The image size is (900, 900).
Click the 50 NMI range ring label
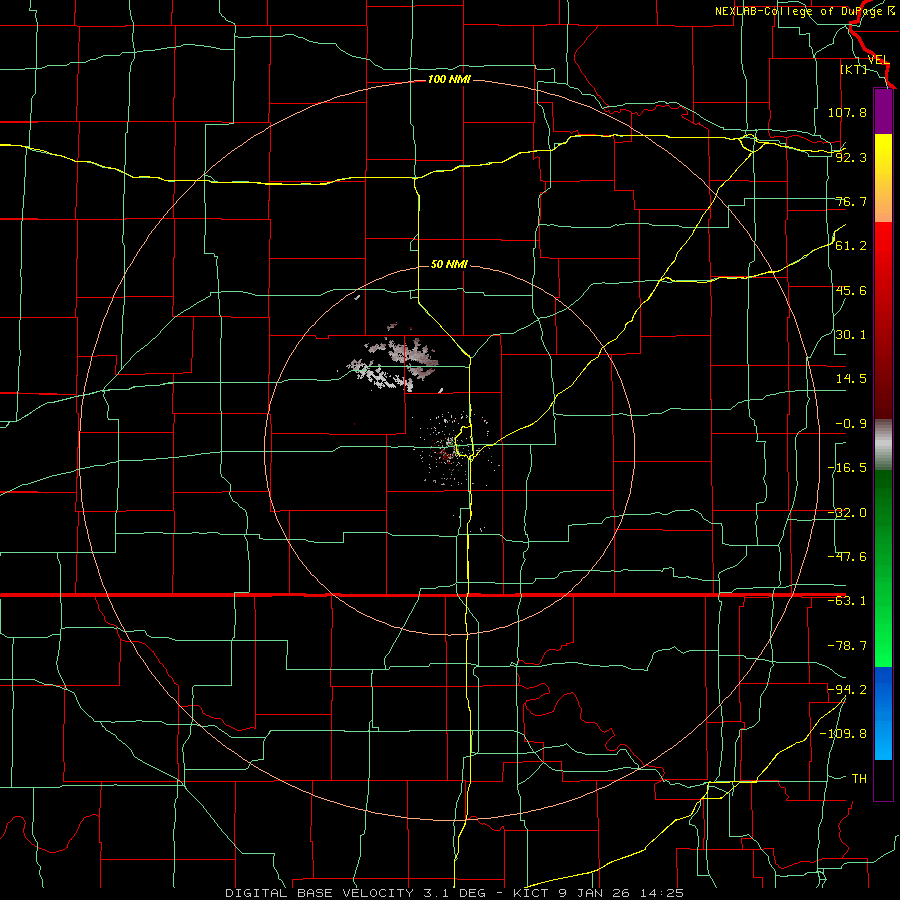[449, 264]
